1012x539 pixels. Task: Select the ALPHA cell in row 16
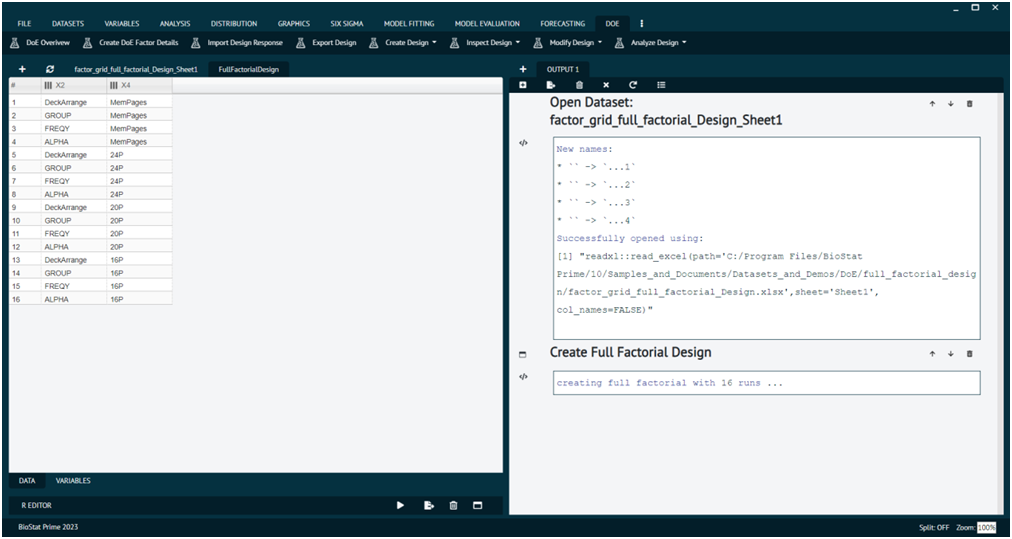74,299
